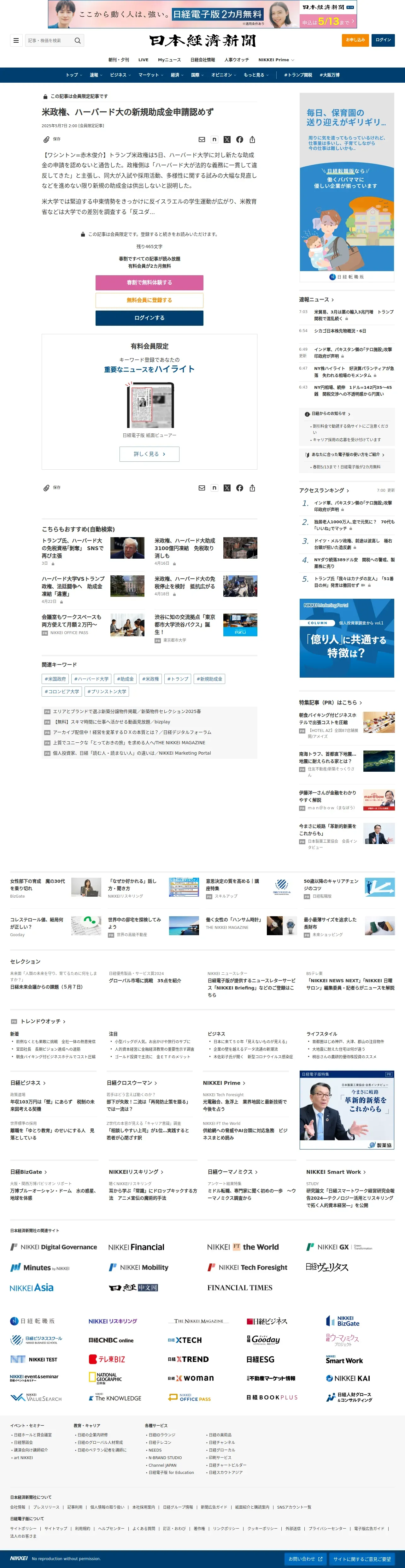The height and width of the screenshot is (1568, 405).
Task: Expand the 速報 navigation dropdown
Action: click(96, 75)
